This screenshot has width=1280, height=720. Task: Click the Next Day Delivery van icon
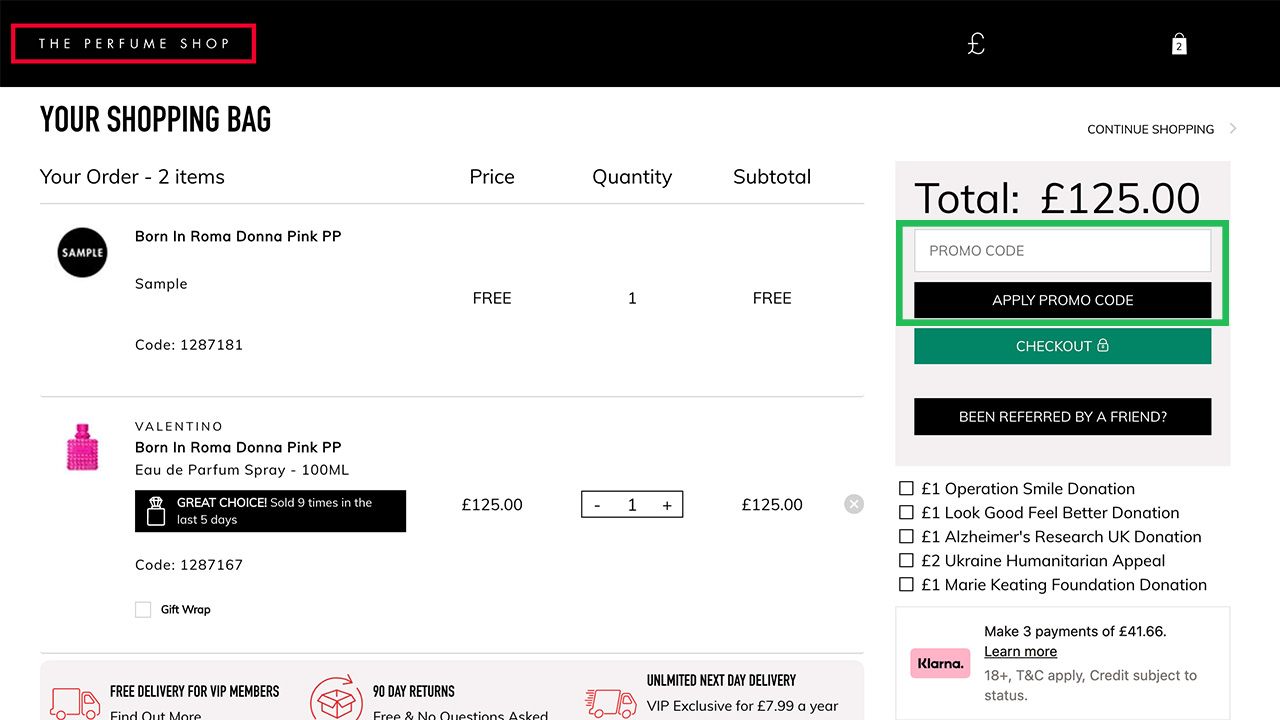(x=612, y=702)
